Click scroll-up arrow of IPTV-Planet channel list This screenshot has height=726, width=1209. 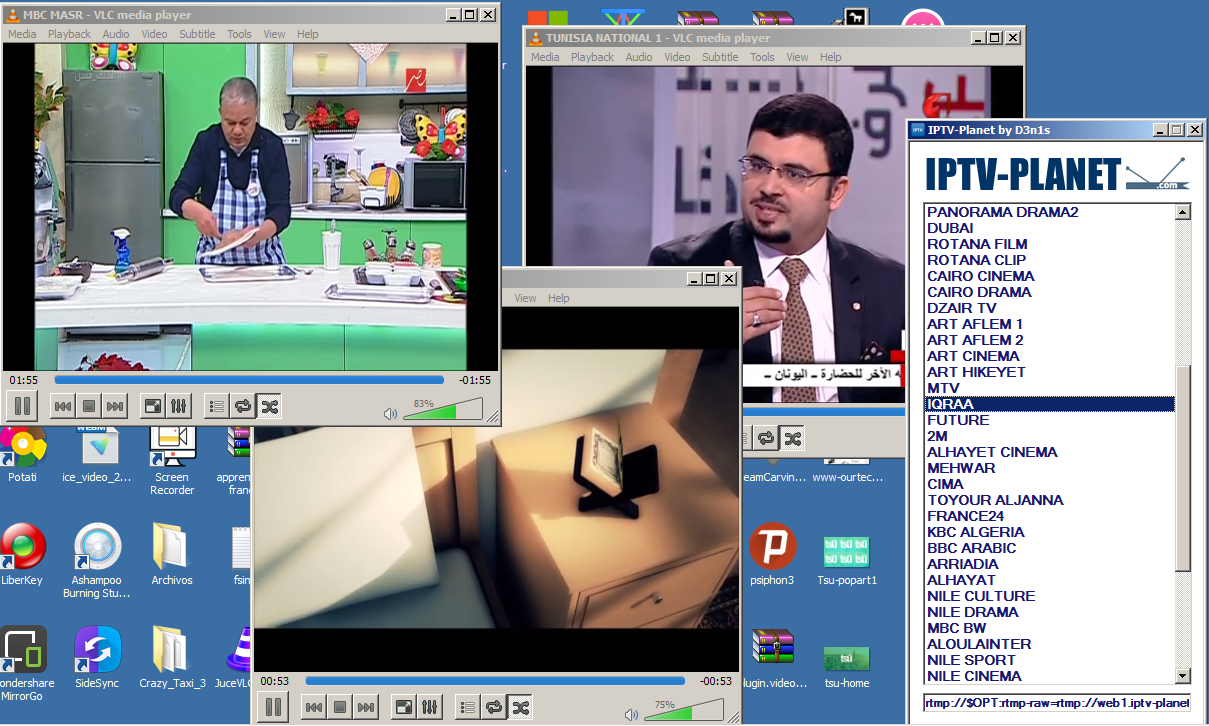[1183, 212]
